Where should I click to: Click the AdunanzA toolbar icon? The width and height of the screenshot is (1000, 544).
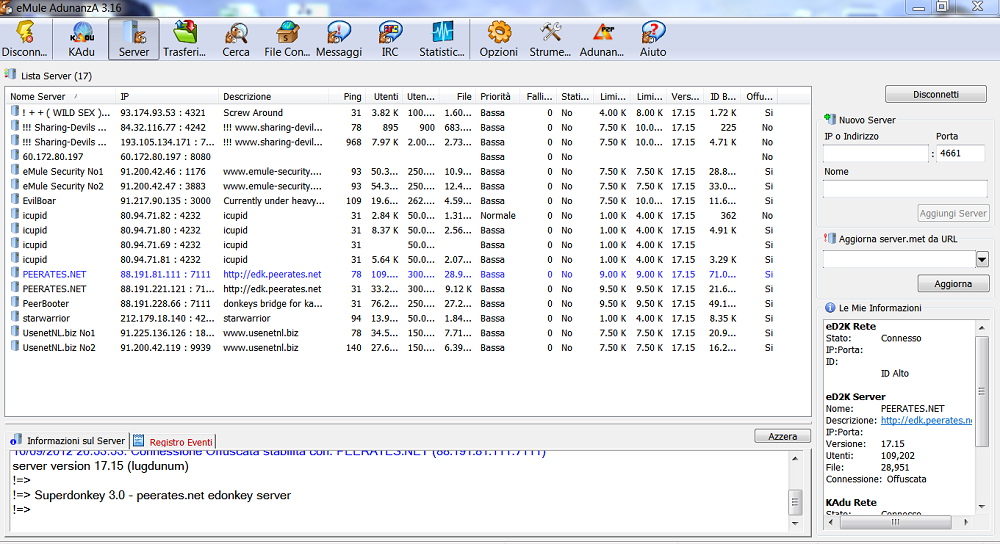(603, 33)
